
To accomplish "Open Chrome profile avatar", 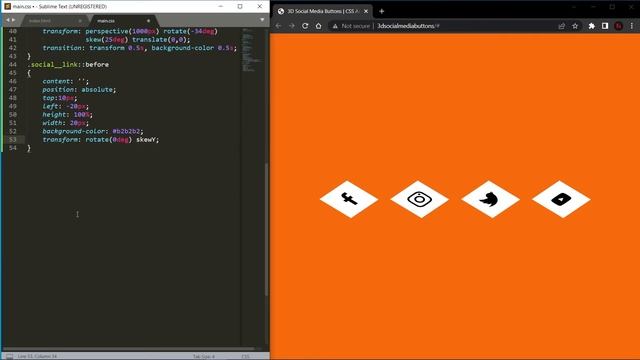I will coord(618,26).
